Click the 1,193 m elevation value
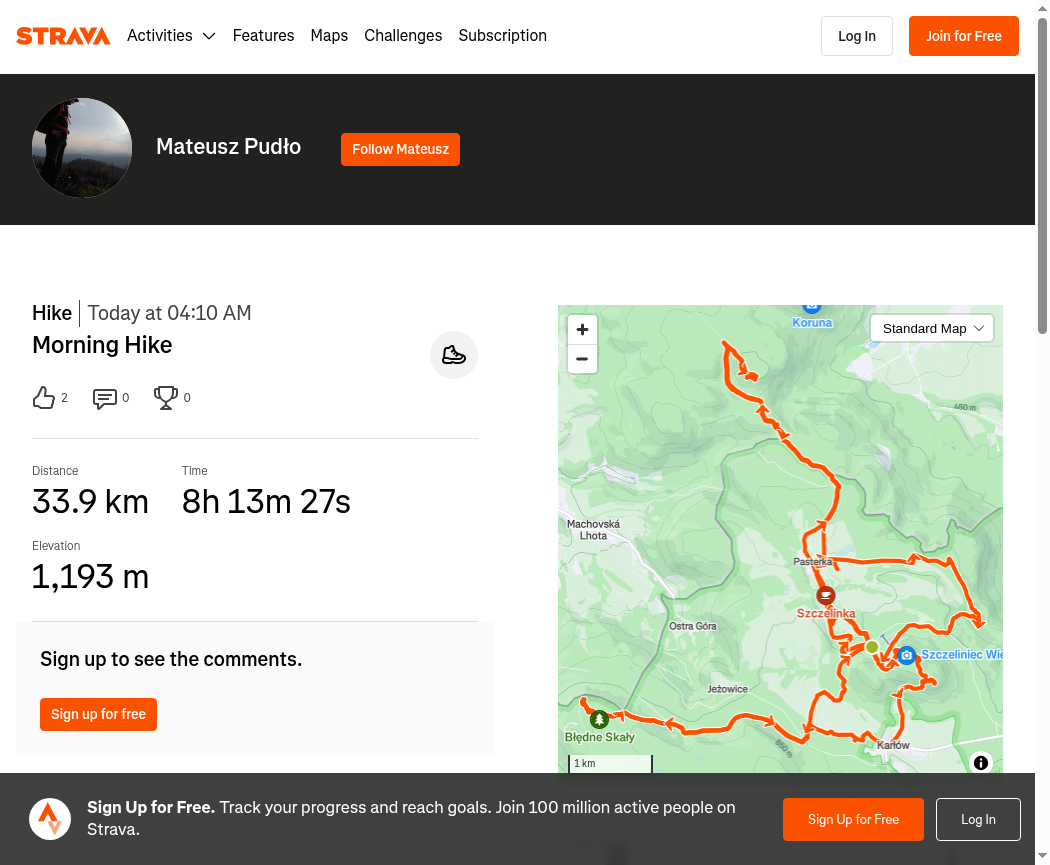The image size is (1050, 865). click(90, 577)
